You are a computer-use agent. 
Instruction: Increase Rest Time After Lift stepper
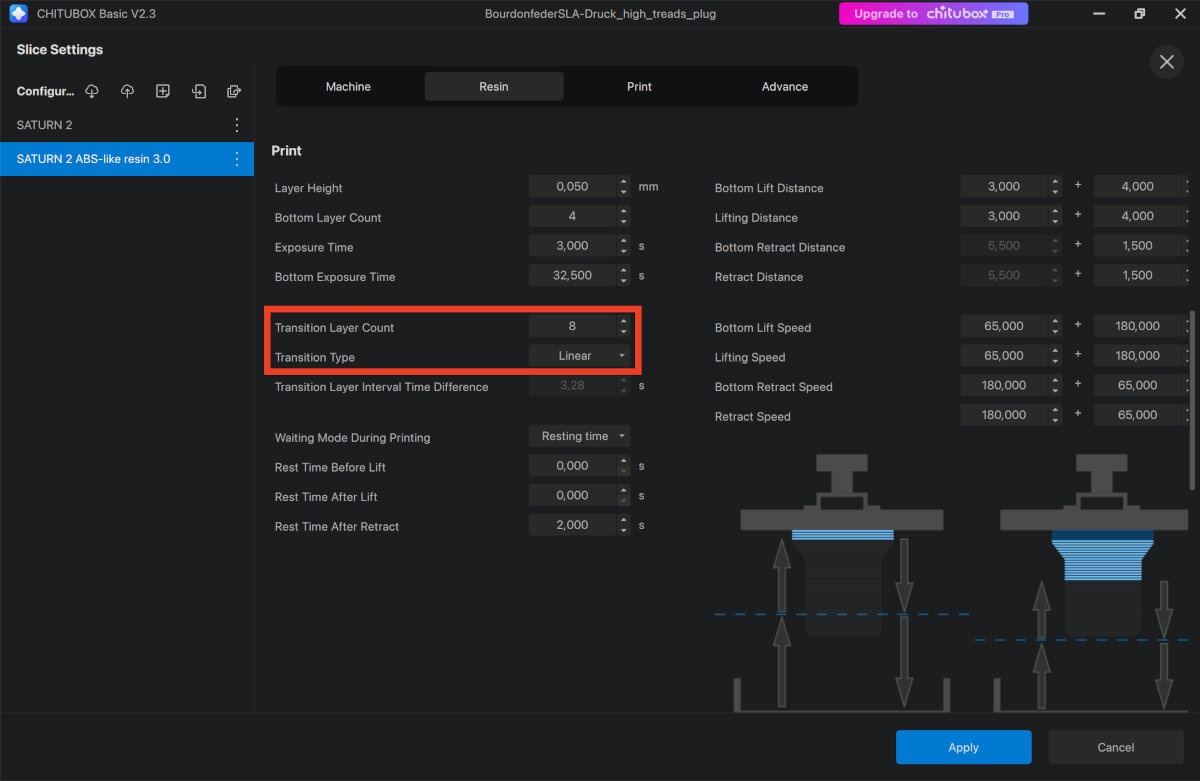624,490
